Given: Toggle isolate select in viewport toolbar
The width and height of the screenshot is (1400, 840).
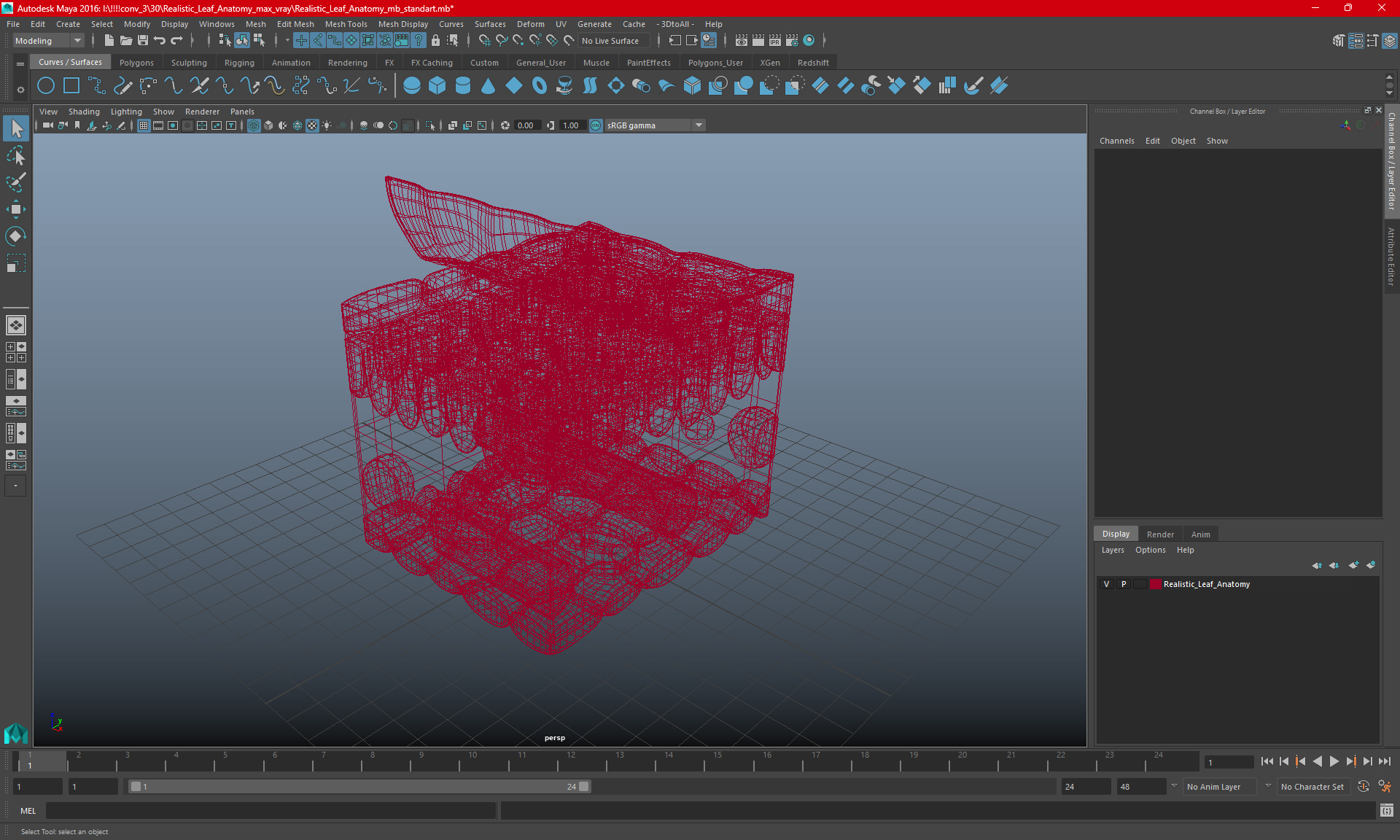Looking at the screenshot, I should (430, 125).
